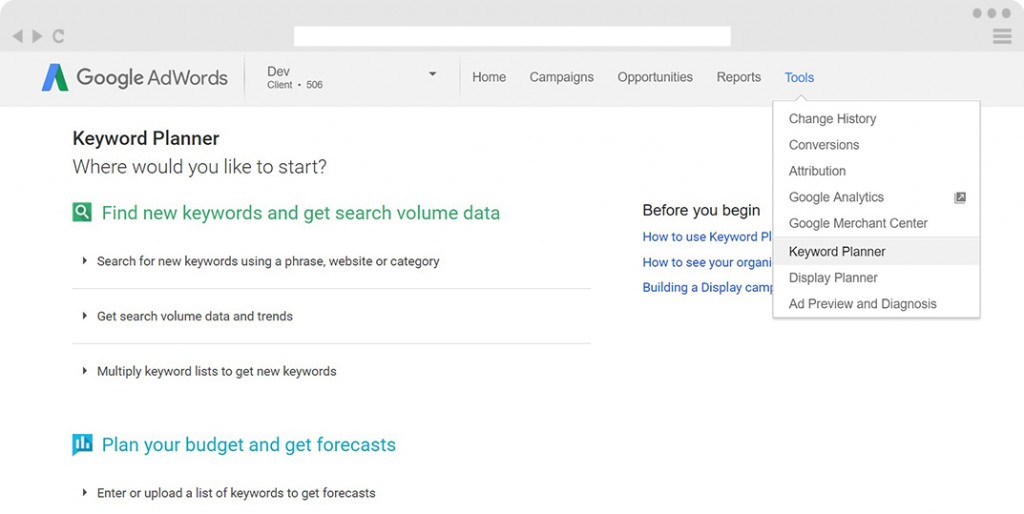Click the green magnifier keyword search icon

coord(82,212)
